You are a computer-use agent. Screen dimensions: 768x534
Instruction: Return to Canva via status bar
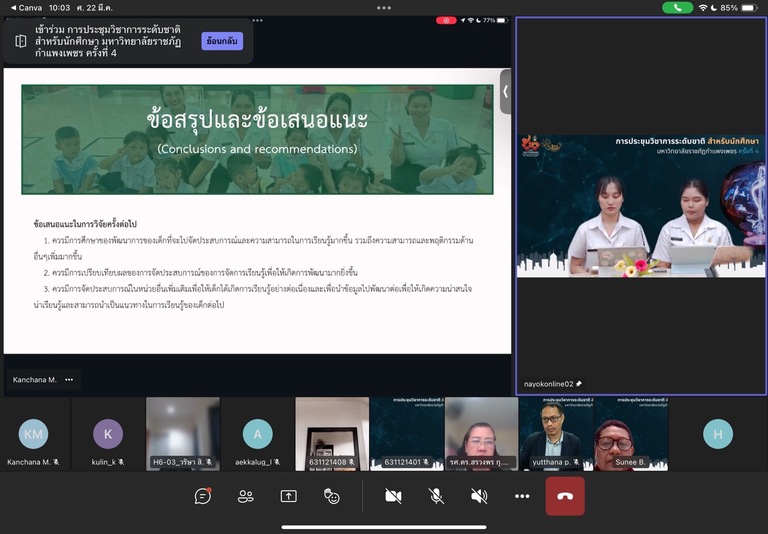(x=26, y=8)
